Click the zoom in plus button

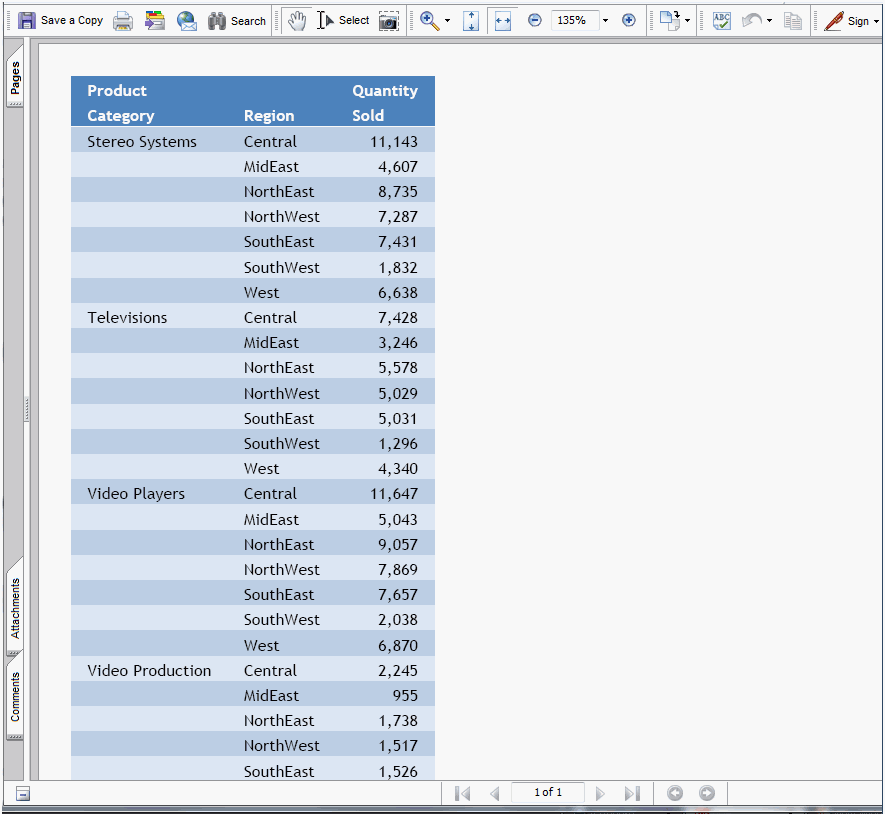(x=629, y=21)
